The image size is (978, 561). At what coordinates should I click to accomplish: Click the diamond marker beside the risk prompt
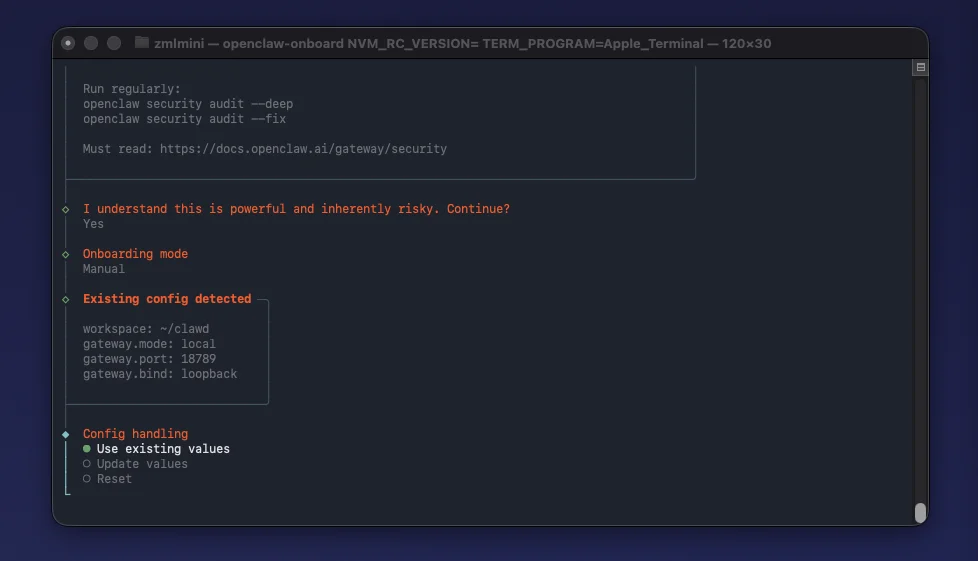pos(65,210)
